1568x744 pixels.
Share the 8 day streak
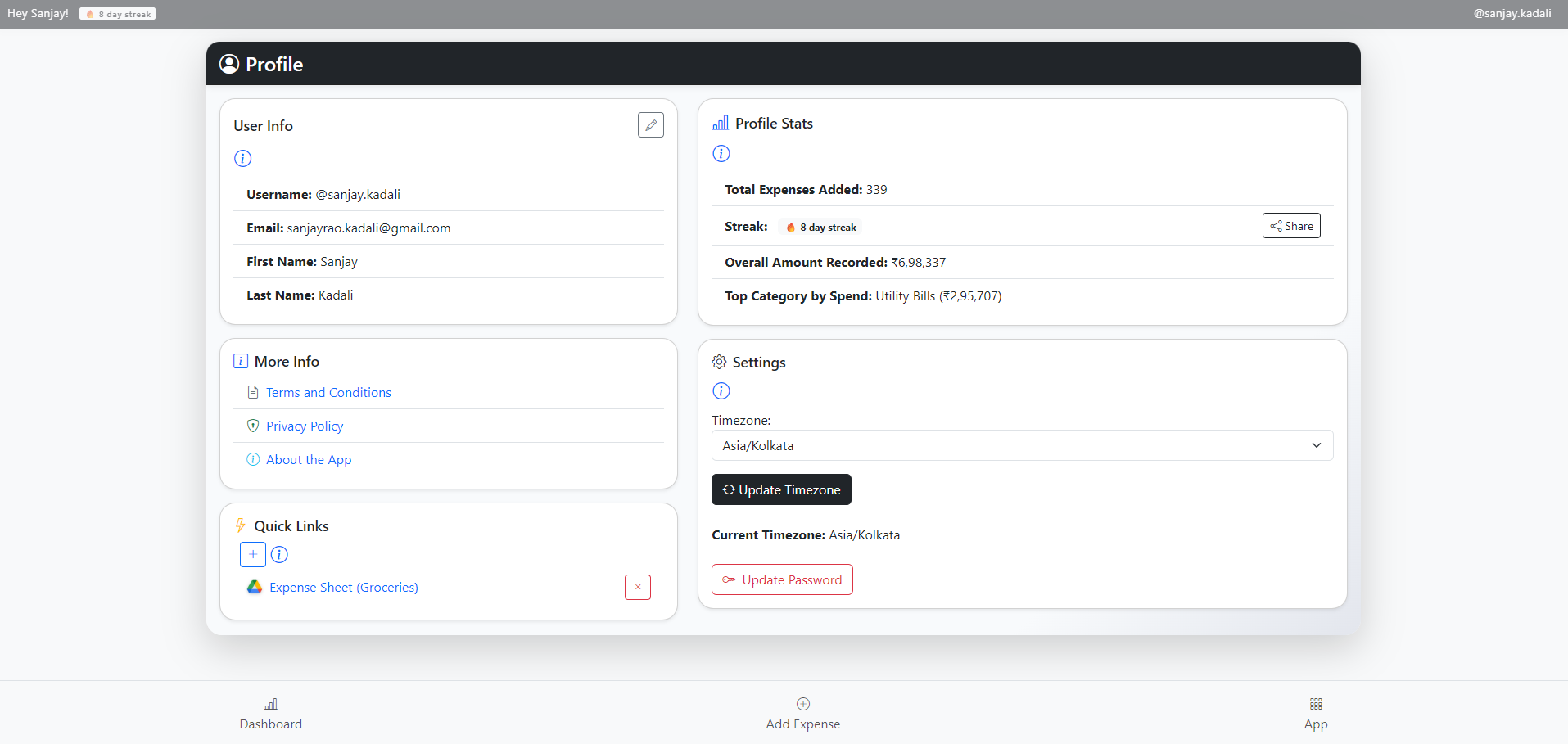pyautogui.click(x=1290, y=227)
